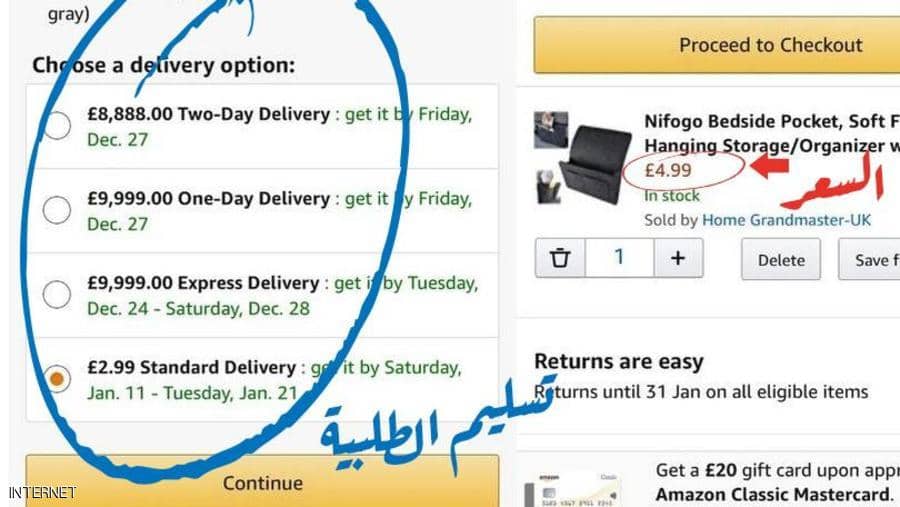This screenshot has width=900, height=507.
Task: Click the Delete button for the item
Action: click(781, 260)
